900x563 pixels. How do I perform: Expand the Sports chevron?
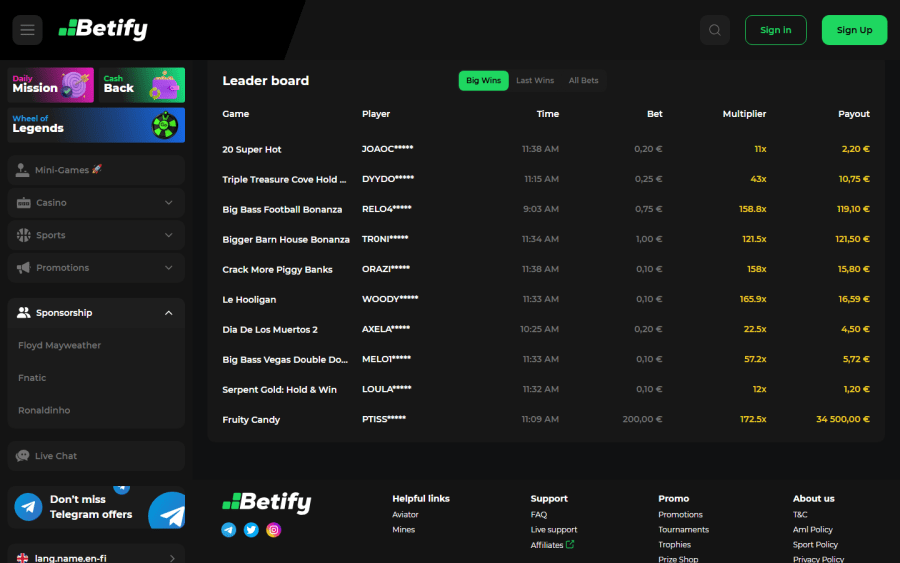point(169,235)
